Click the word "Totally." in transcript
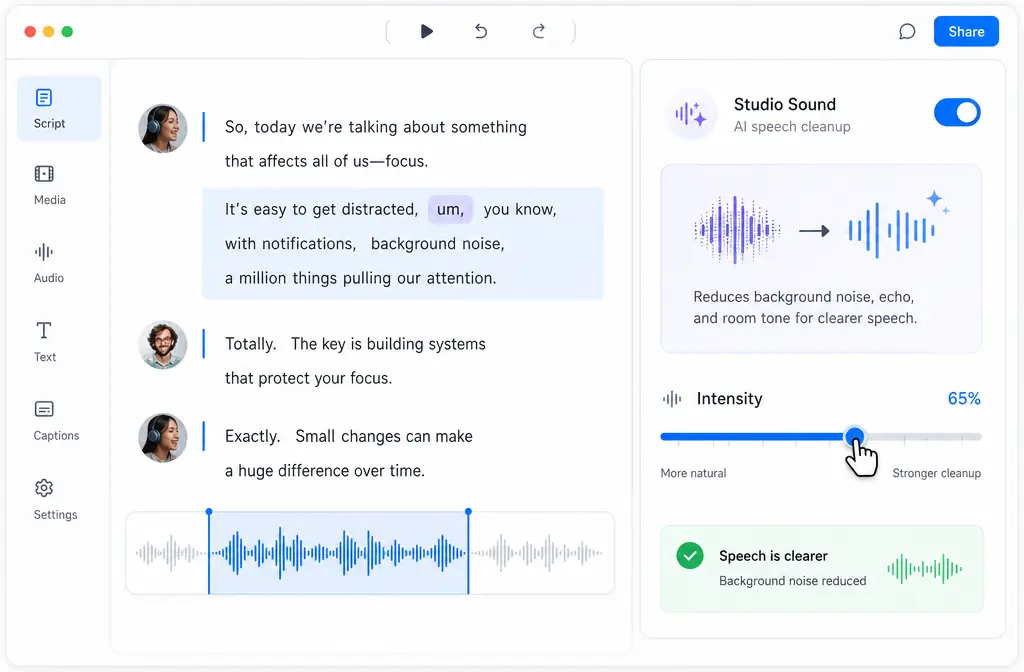This screenshot has width=1024, height=672. [x=250, y=344]
